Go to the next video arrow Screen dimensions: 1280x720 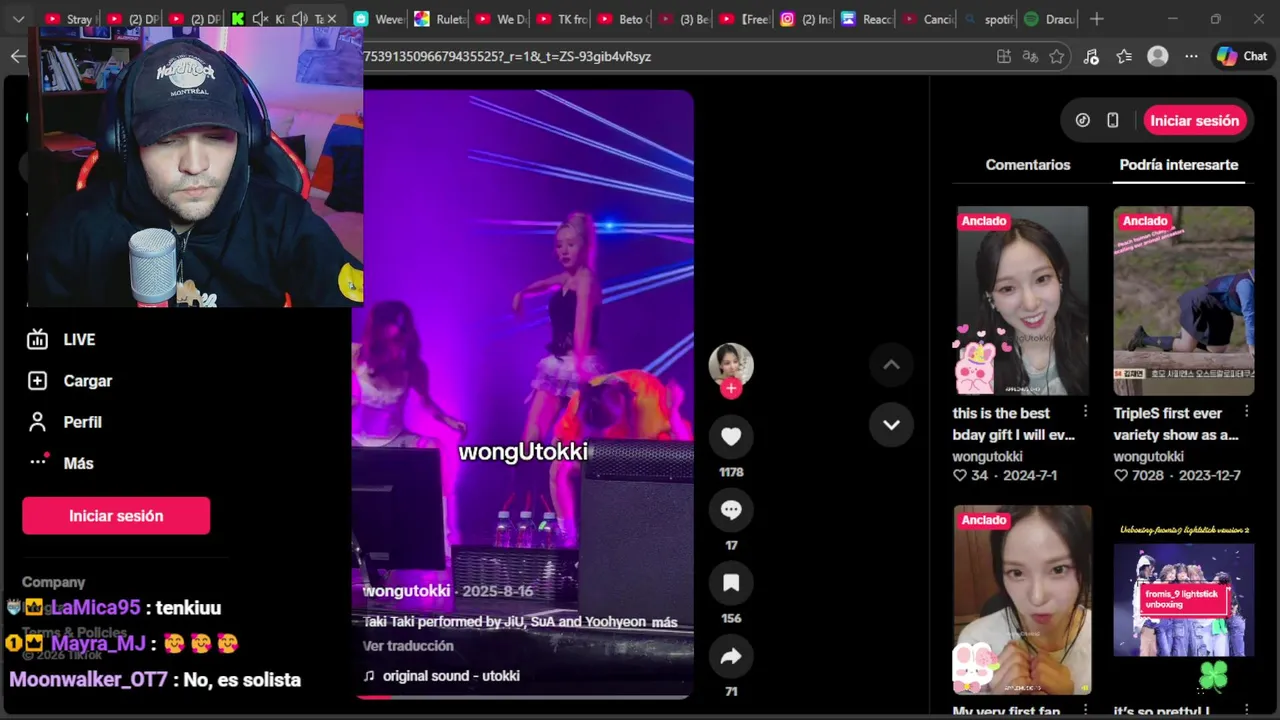[891, 424]
